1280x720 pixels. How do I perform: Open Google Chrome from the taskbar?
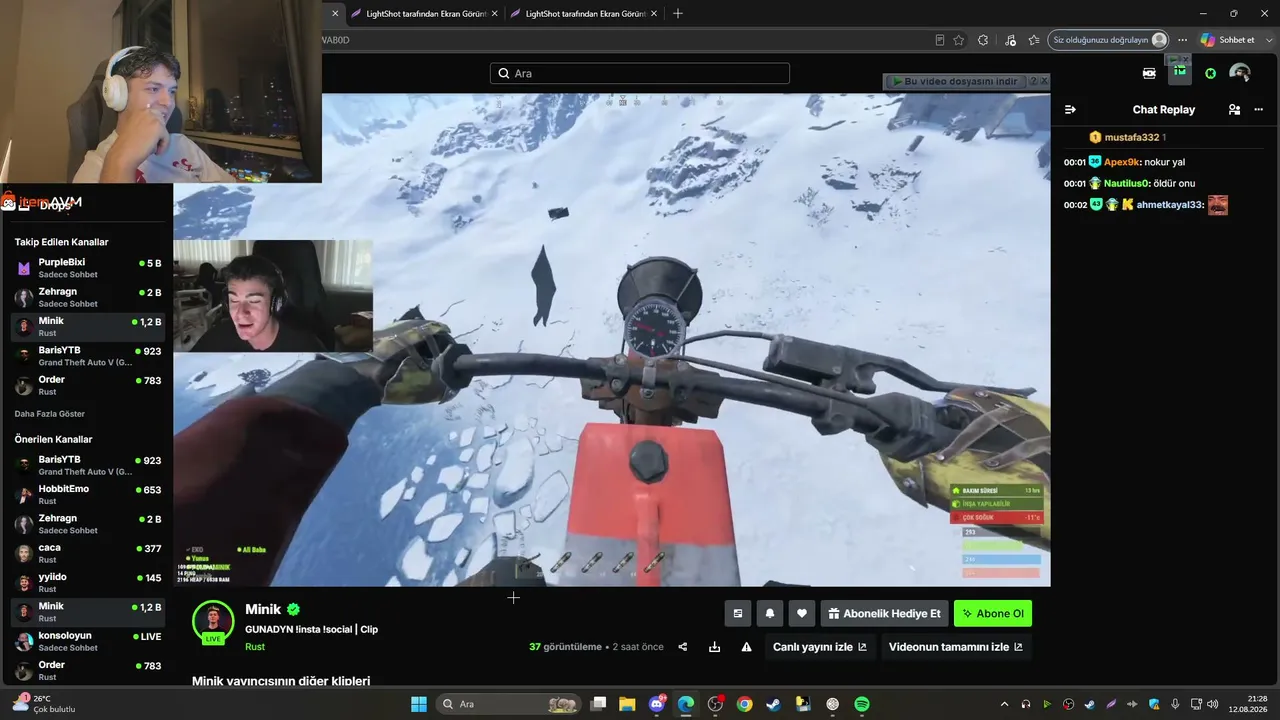[744, 704]
